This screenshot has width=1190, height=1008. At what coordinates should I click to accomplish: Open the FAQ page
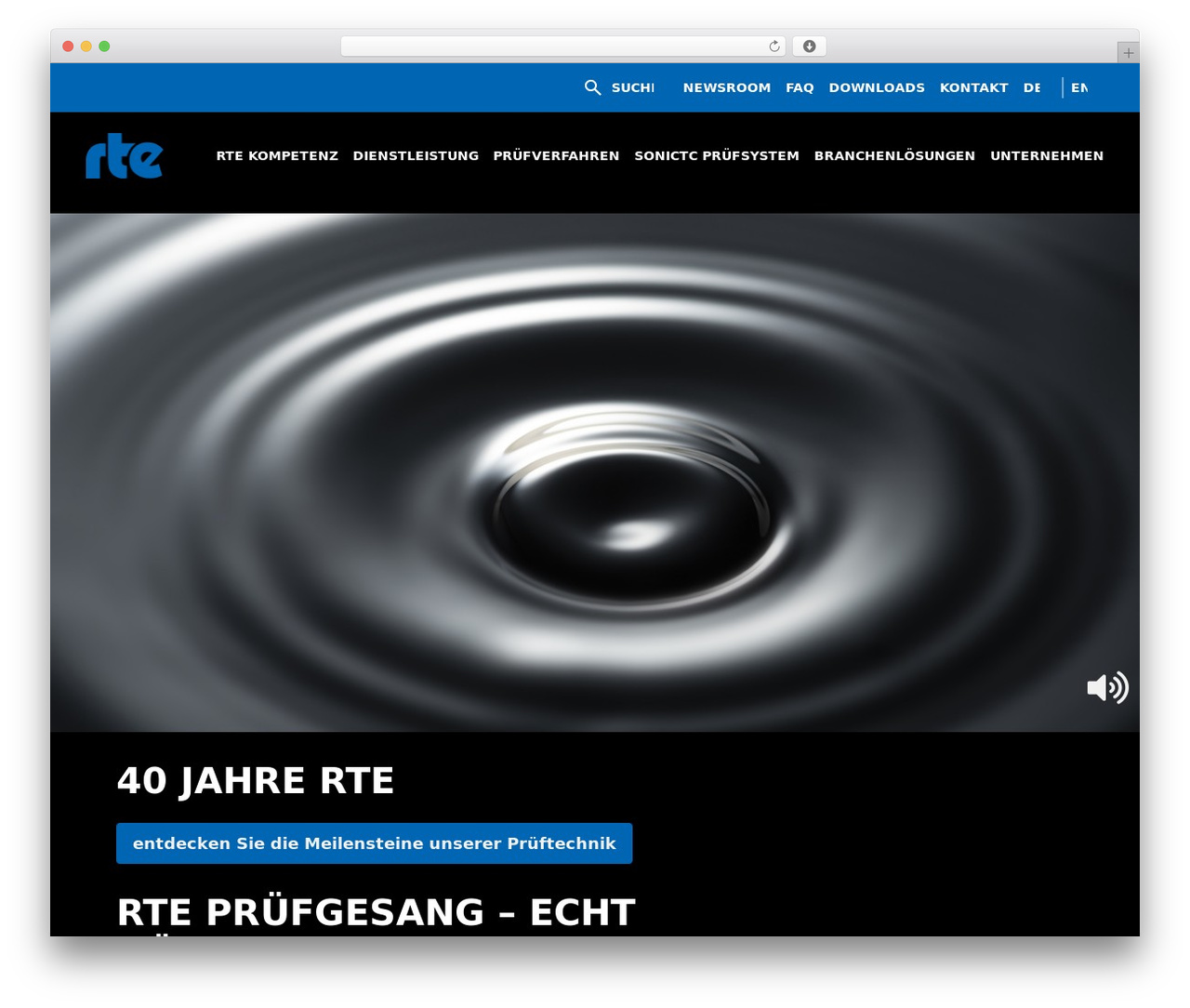[800, 87]
